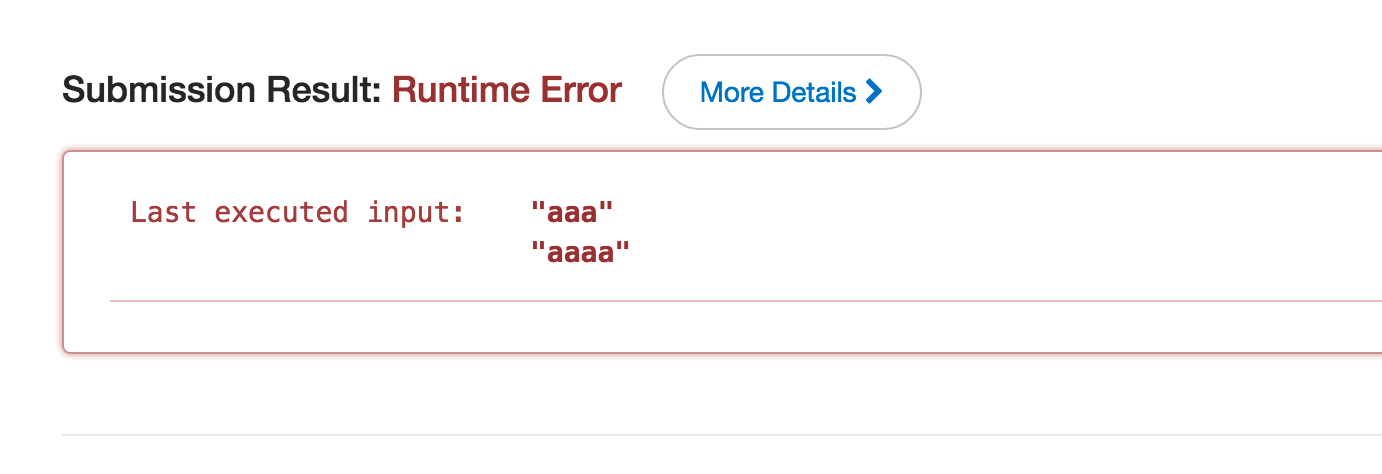Click the pink divider line inside error box
This screenshot has width=1382, height=474.
coord(745,299)
